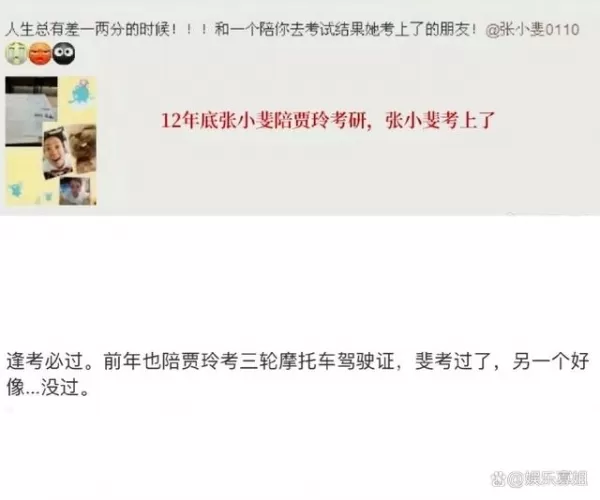Click the @娱乐寡姐 watermark text
The image size is (600, 500).
547,479
